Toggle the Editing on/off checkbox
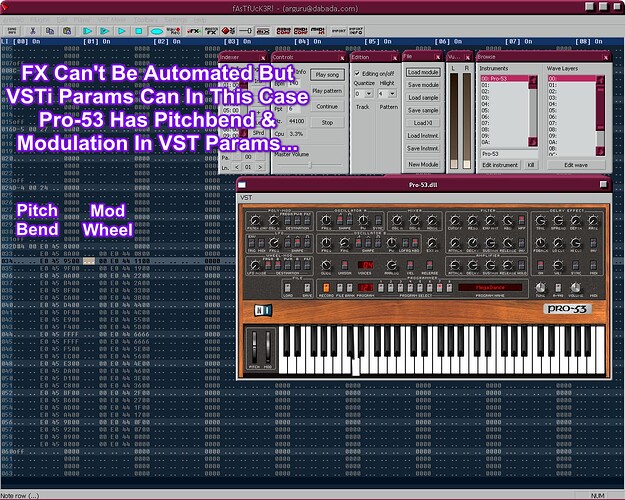 [358, 73]
